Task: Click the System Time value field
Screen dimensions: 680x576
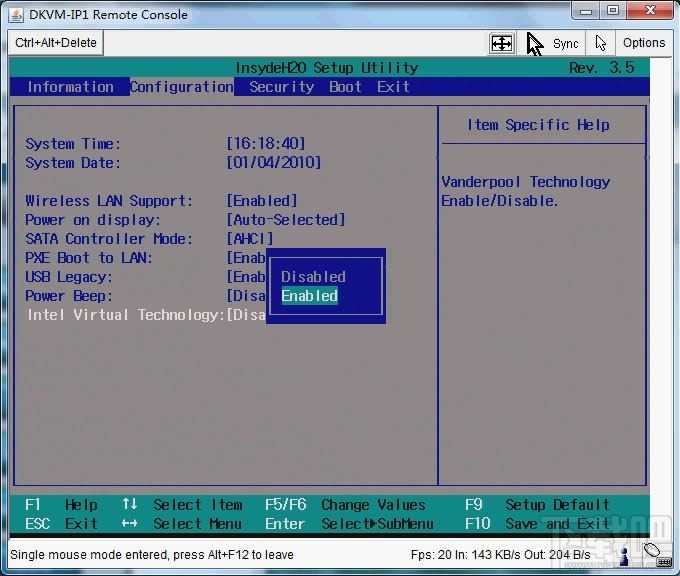Action: 265,144
